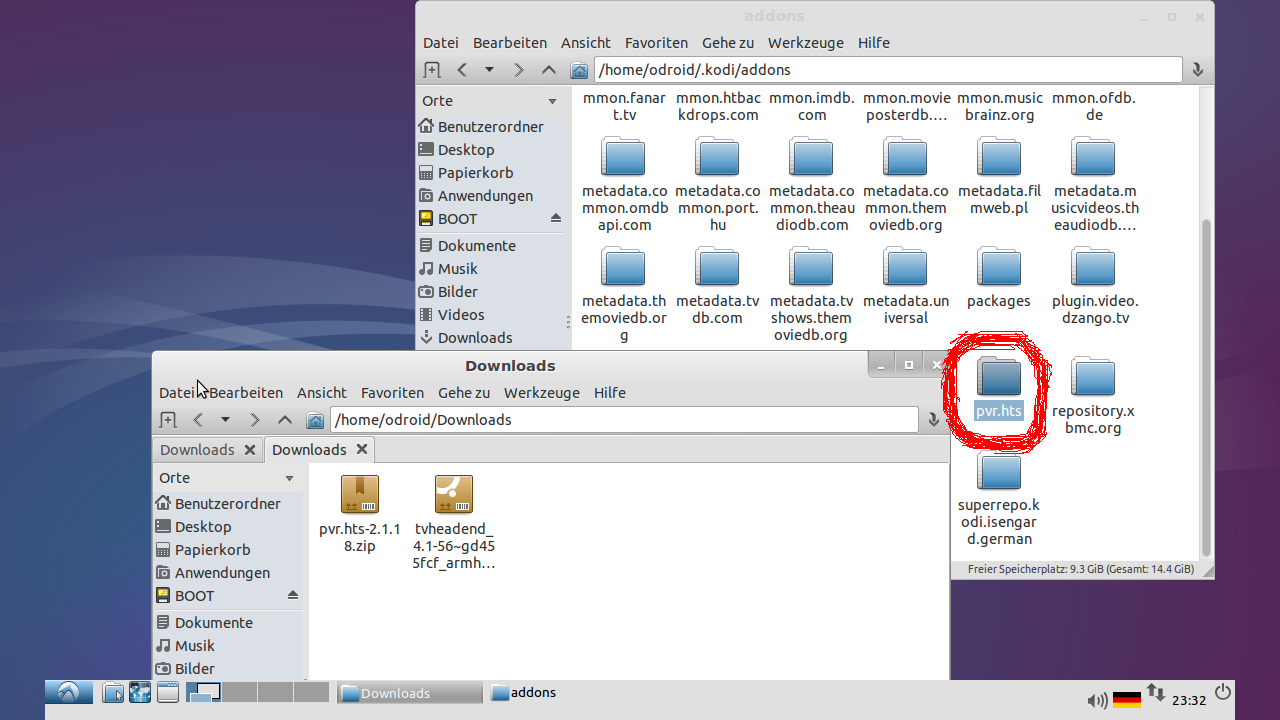Screen dimensions: 1280x720
Task: Select metadata.universal folder
Action: coord(905,267)
